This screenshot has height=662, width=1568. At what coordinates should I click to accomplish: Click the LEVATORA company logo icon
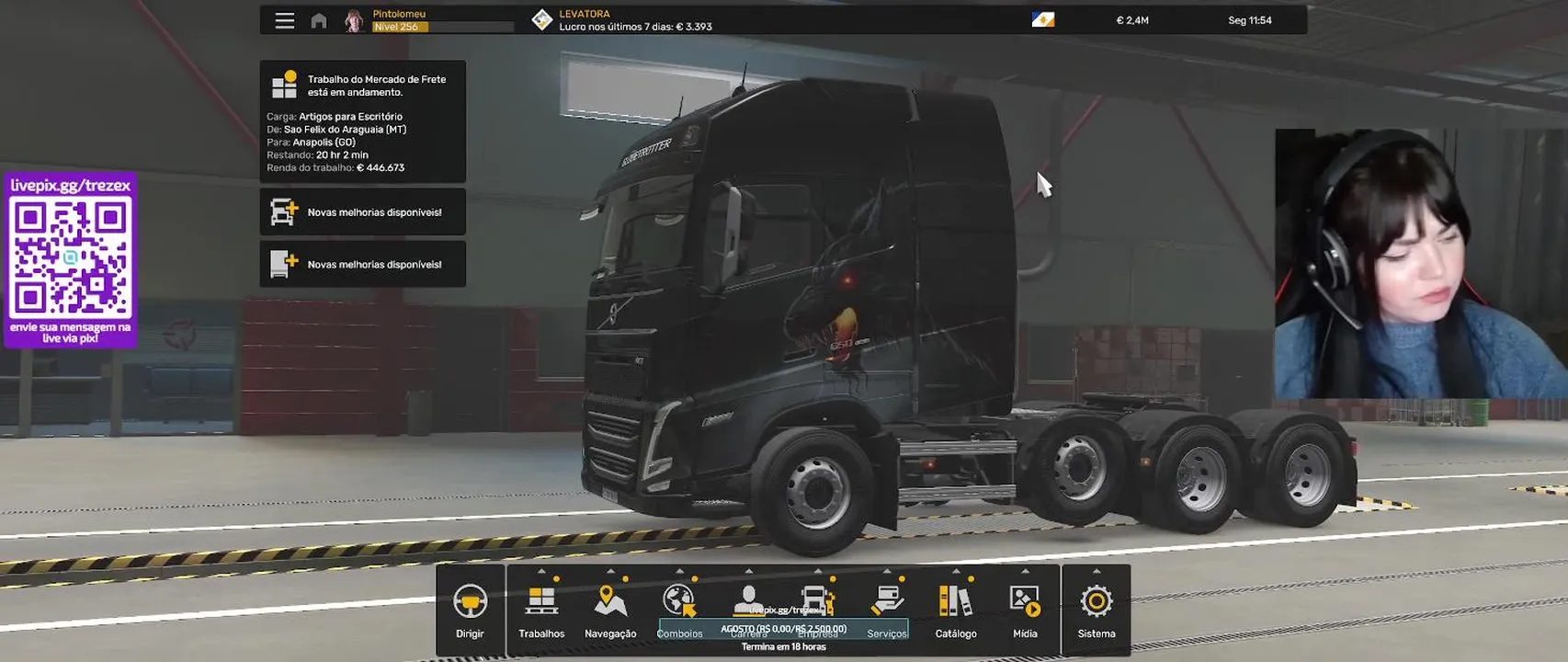(x=542, y=19)
